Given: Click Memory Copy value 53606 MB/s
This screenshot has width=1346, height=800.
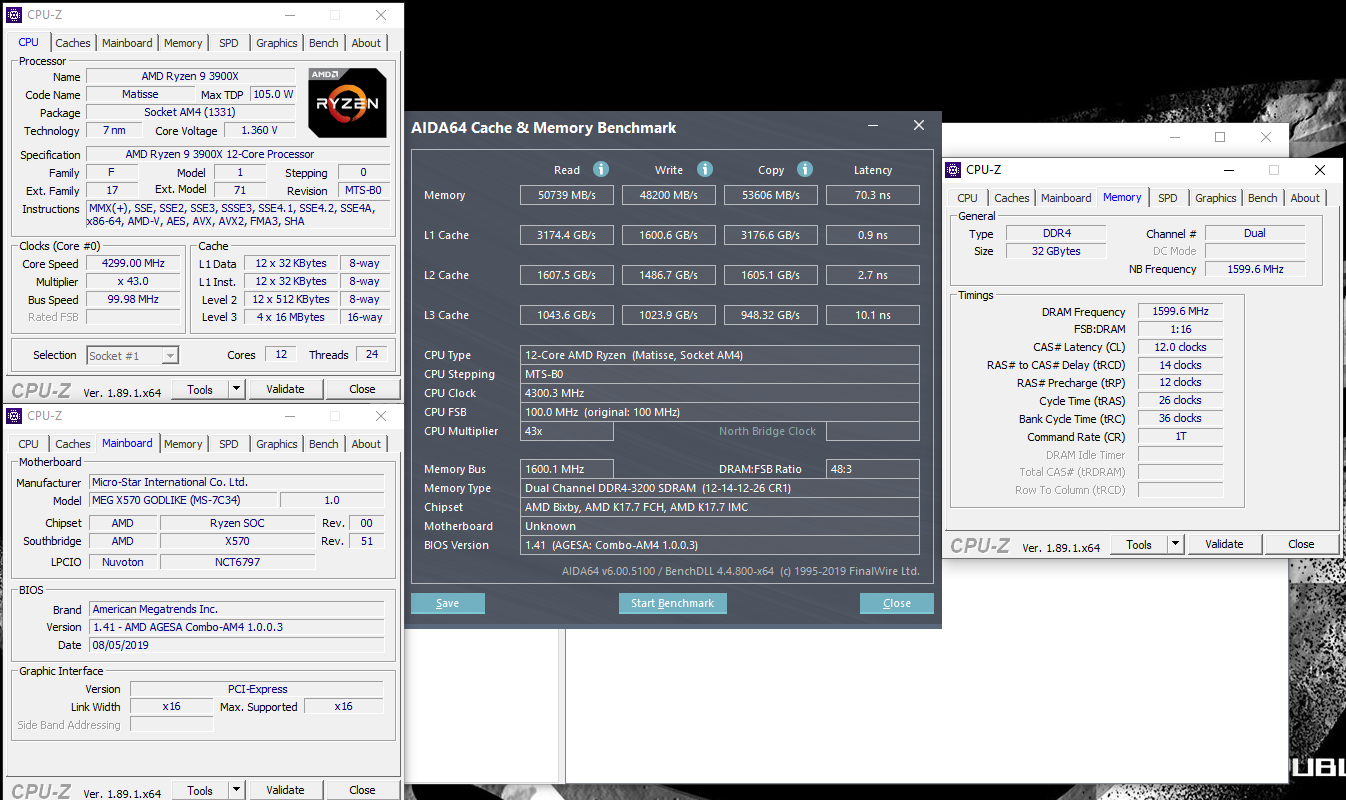Looking at the screenshot, I should point(771,195).
